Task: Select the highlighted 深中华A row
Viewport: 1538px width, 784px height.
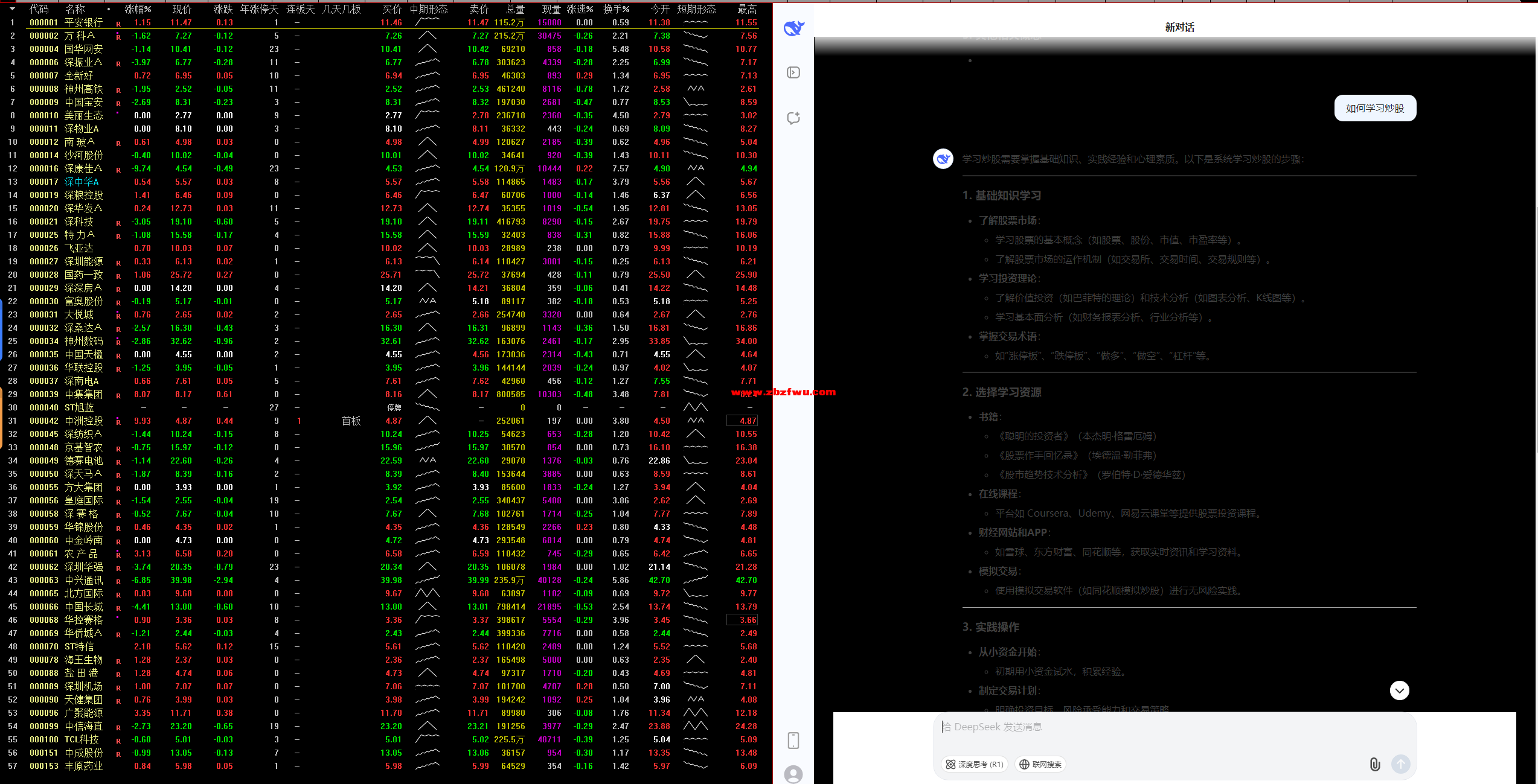Action: click(385, 182)
